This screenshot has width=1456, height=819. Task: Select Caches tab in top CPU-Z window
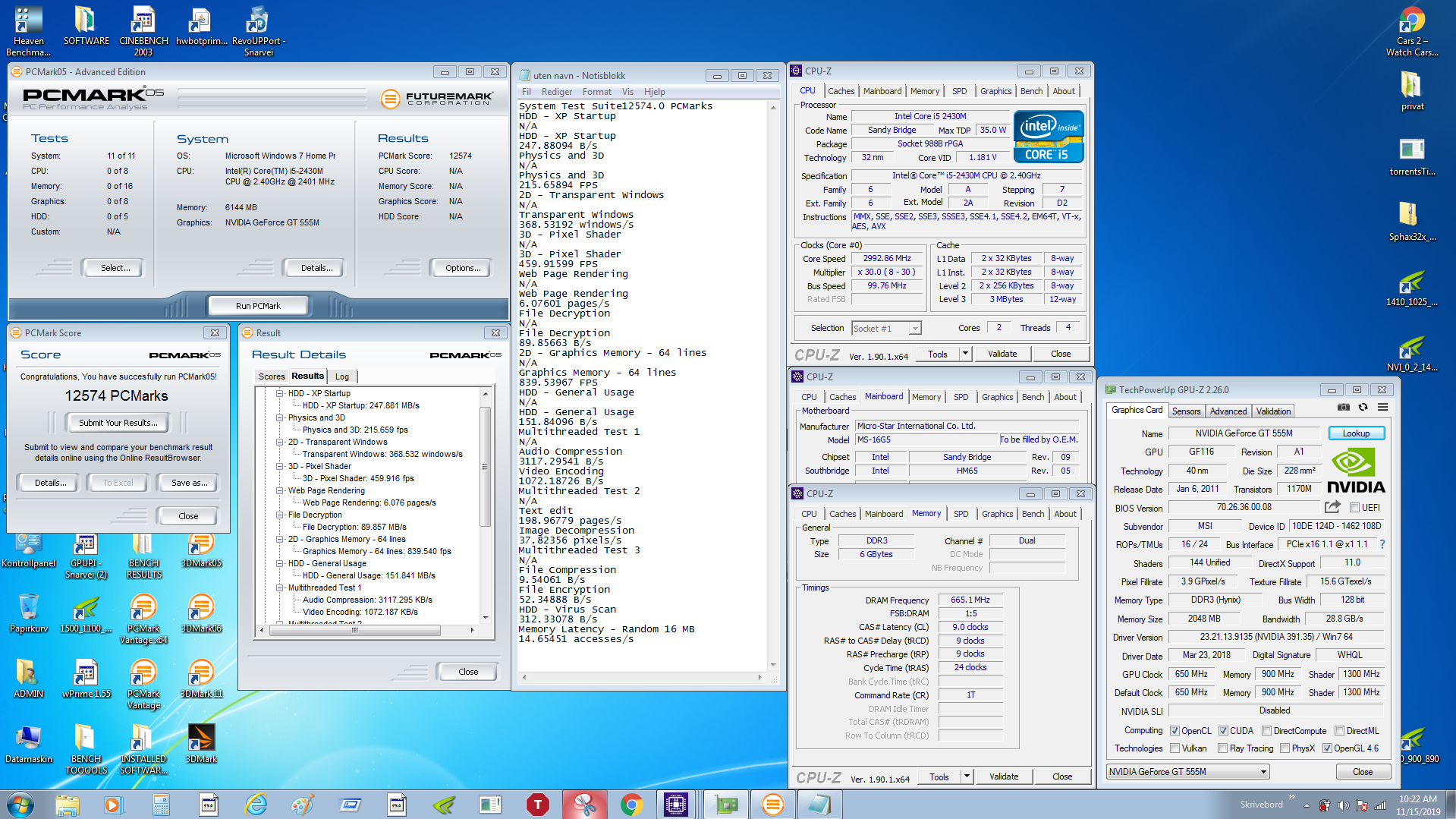841,91
